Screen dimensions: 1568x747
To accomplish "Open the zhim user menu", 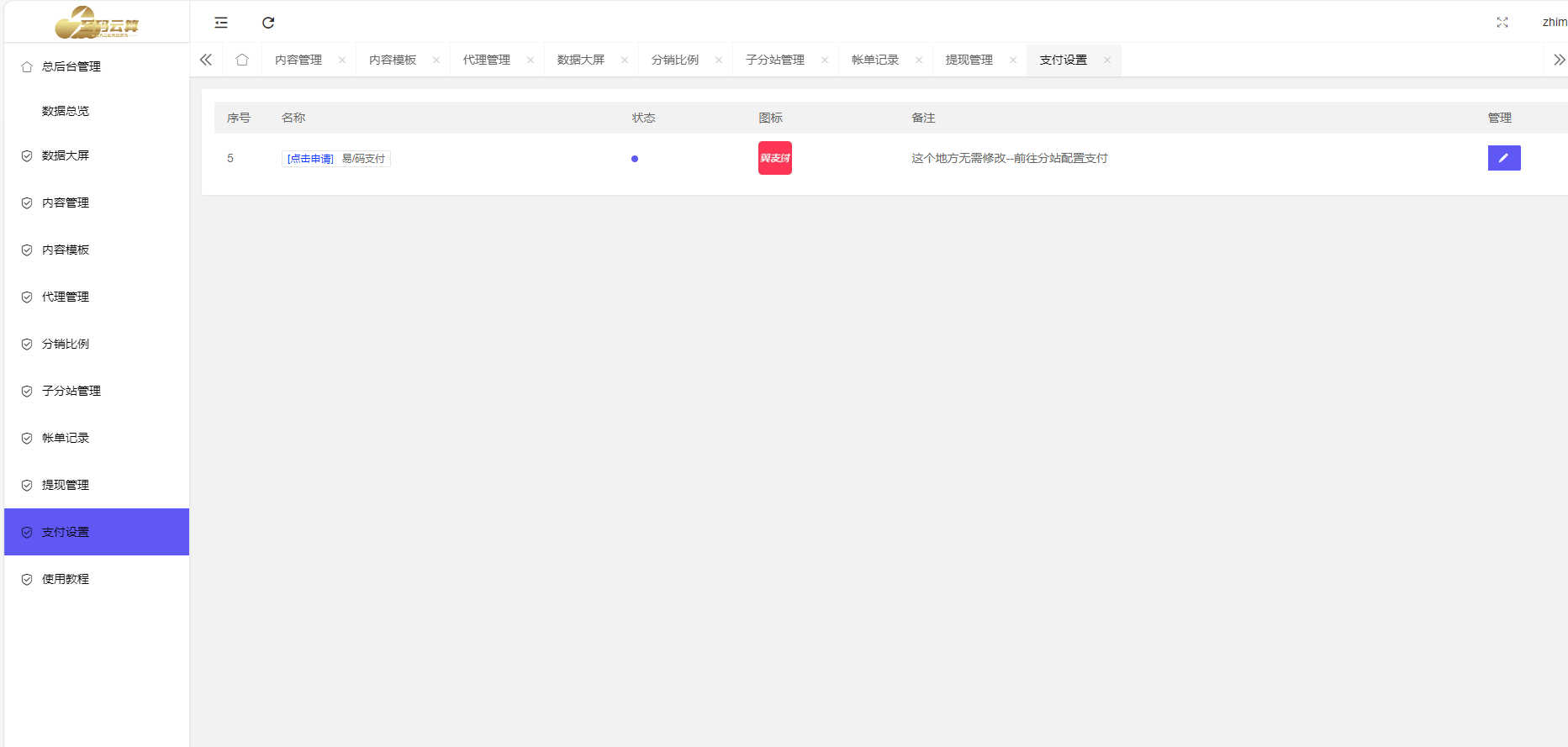I will (x=1555, y=23).
